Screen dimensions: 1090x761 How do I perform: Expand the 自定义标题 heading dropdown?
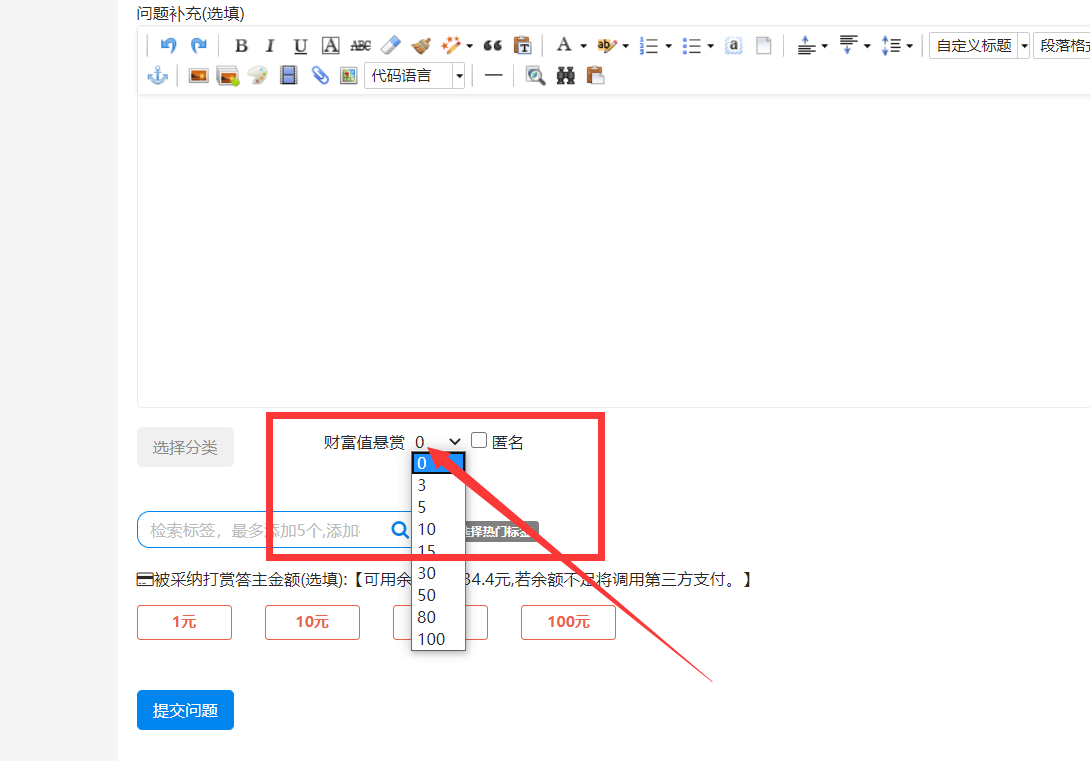1023,46
